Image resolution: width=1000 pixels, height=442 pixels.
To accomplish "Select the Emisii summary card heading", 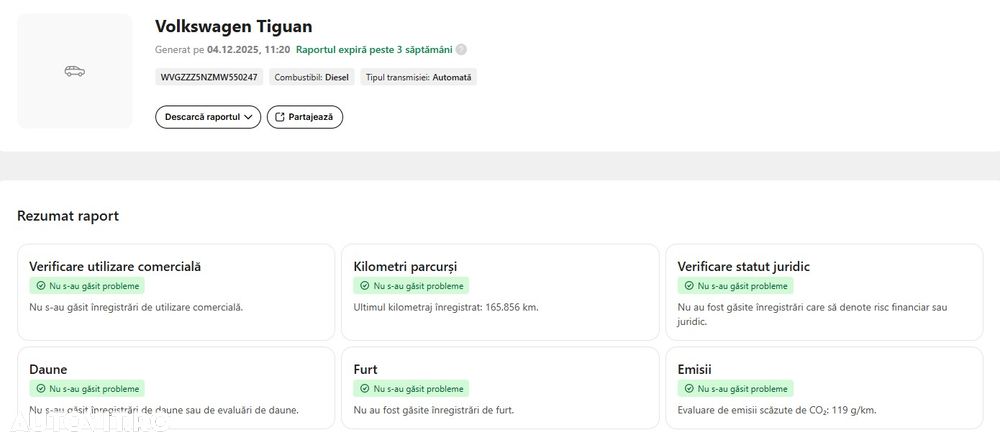I will tap(694, 369).
